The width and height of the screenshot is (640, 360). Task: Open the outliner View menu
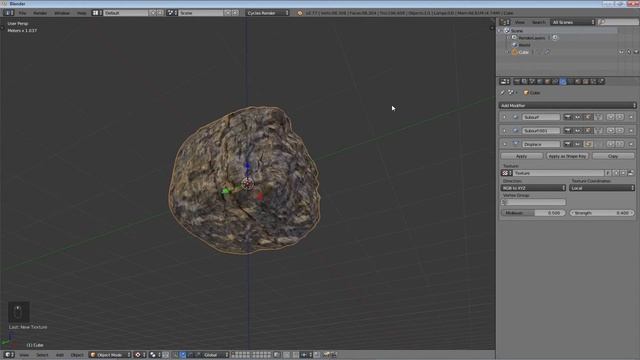[x=519, y=22]
